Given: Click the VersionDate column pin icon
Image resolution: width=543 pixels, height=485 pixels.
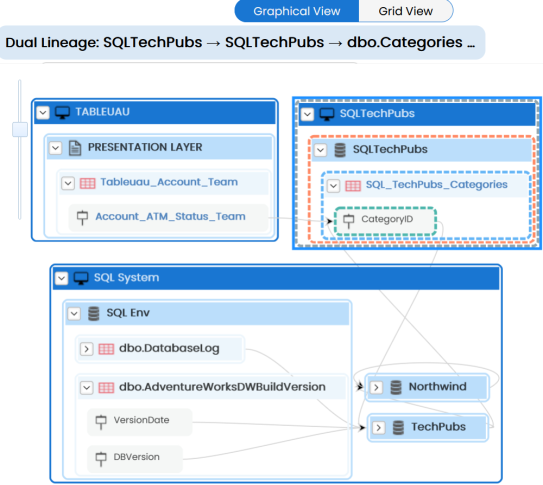Looking at the screenshot, I should pos(101,421).
